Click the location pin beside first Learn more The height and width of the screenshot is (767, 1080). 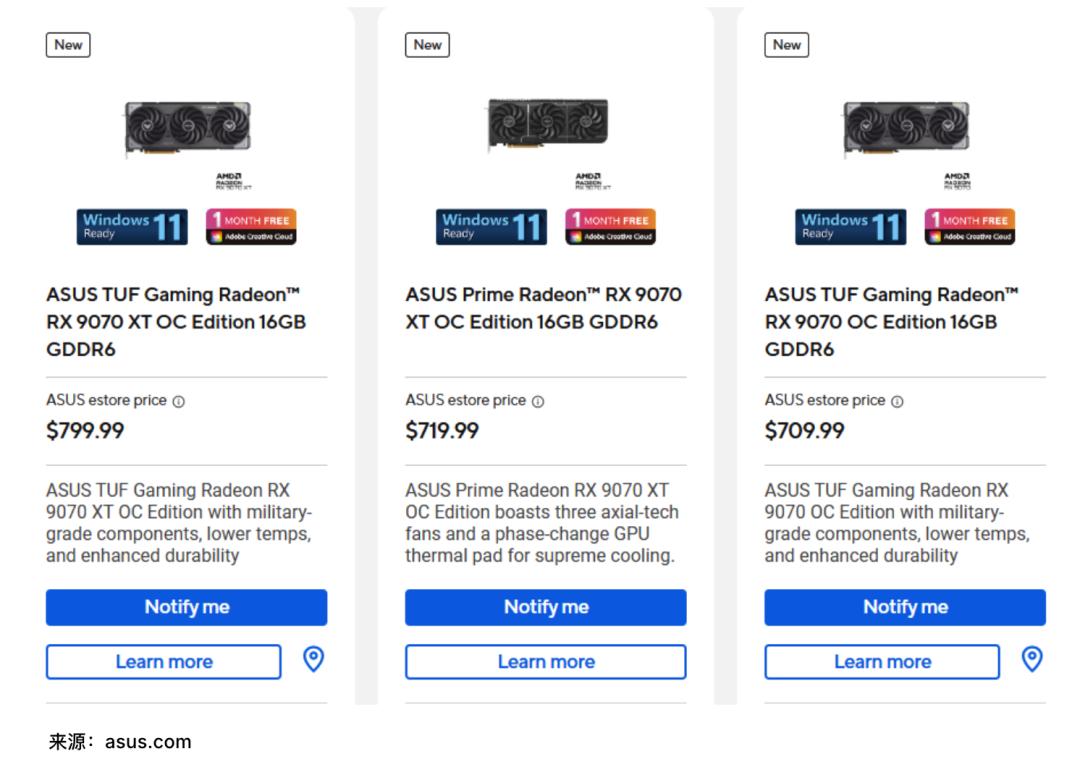(x=314, y=659)
